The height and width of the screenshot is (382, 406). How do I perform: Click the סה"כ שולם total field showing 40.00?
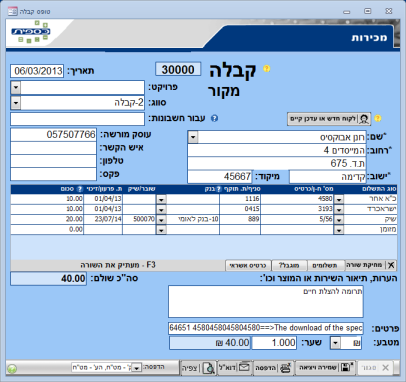(x=48, y=278)
